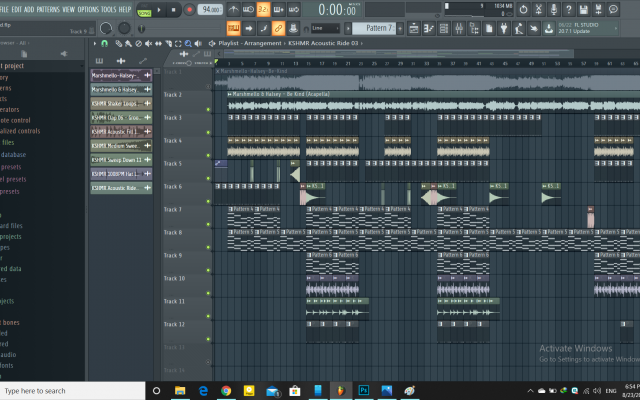Select the playlist draw pencil tool
Screen dimensions: 640x400
pyautogui.click(x=119, y=43)
